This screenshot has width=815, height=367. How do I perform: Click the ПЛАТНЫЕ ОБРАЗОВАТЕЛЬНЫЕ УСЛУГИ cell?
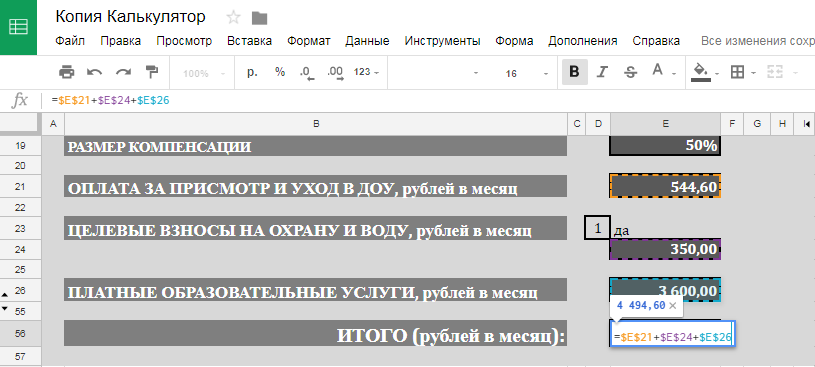point(316,290)
